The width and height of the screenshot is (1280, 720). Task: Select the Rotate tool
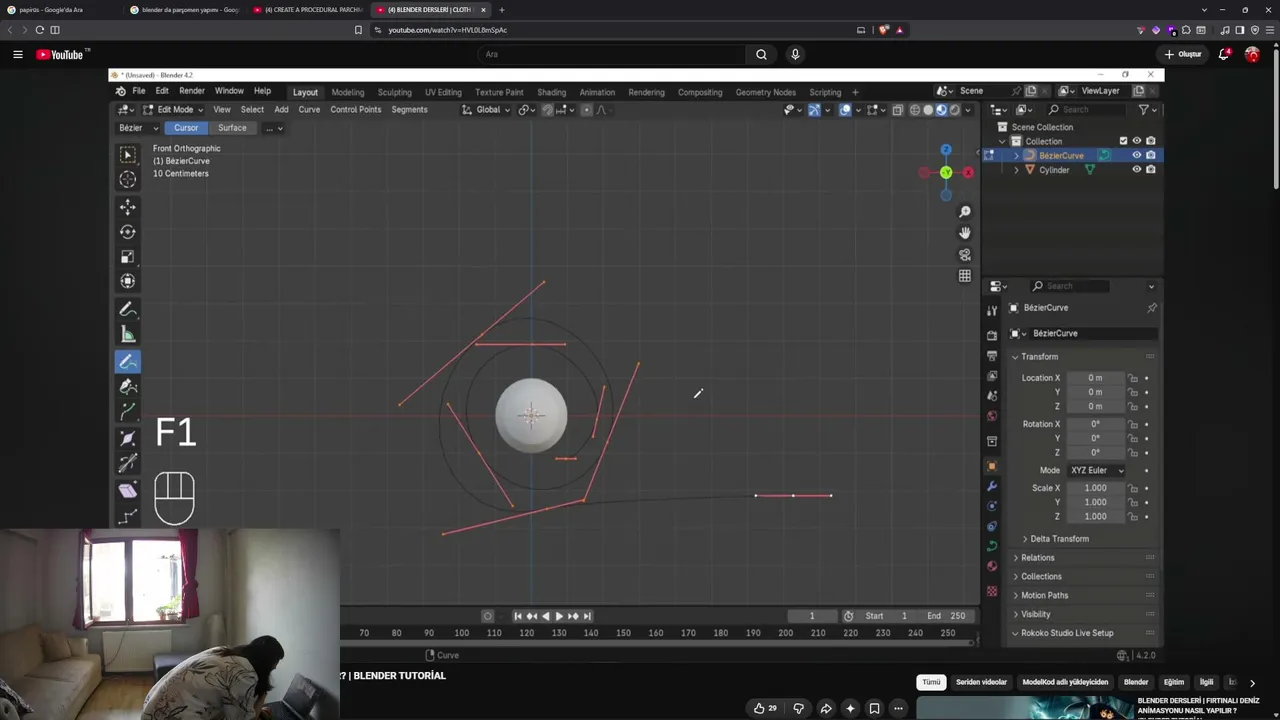(128, 232)
